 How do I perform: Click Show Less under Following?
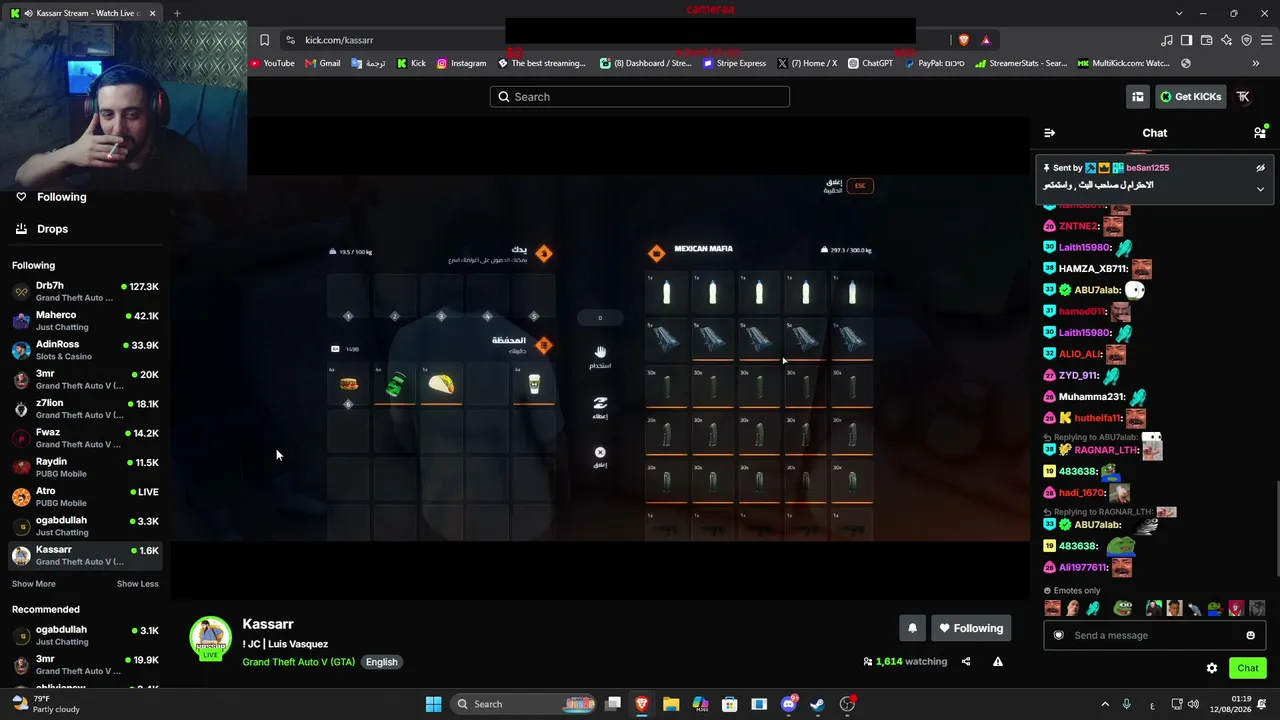[138, 584]
